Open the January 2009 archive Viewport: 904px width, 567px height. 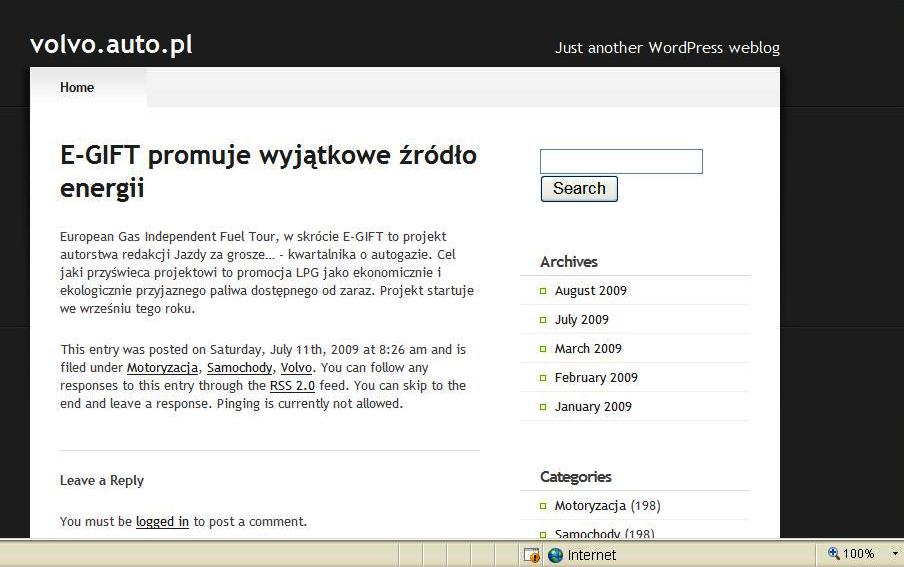(x=593, y=407)
